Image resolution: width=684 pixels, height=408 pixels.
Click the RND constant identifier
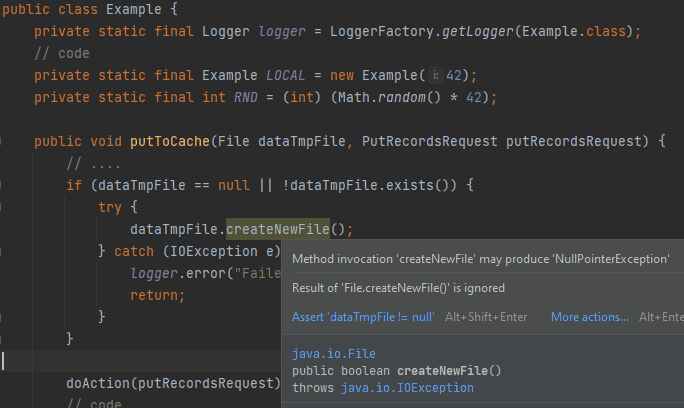[x=246, y=97]
